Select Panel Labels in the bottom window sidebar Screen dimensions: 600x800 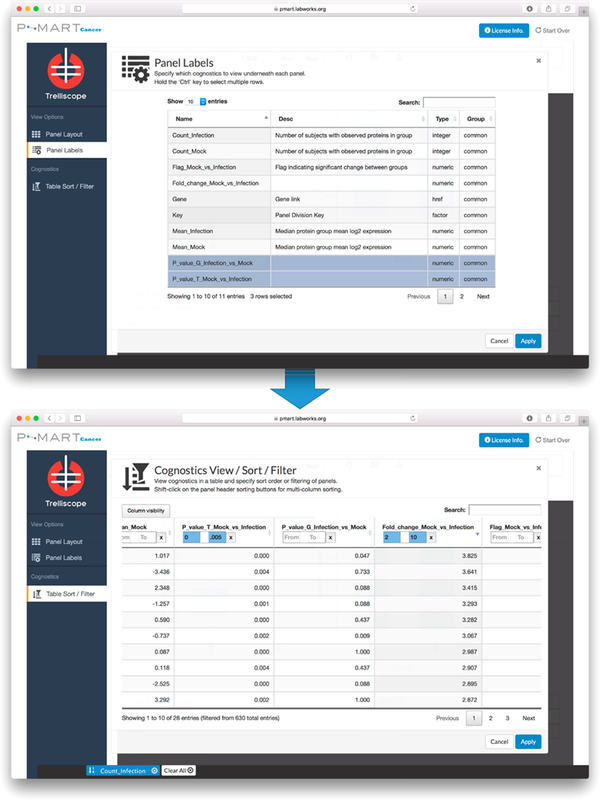(x=64, y=556)
